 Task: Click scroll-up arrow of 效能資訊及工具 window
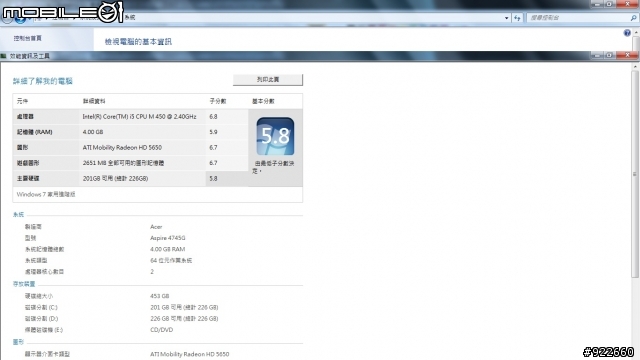click(x=635, y=66)
